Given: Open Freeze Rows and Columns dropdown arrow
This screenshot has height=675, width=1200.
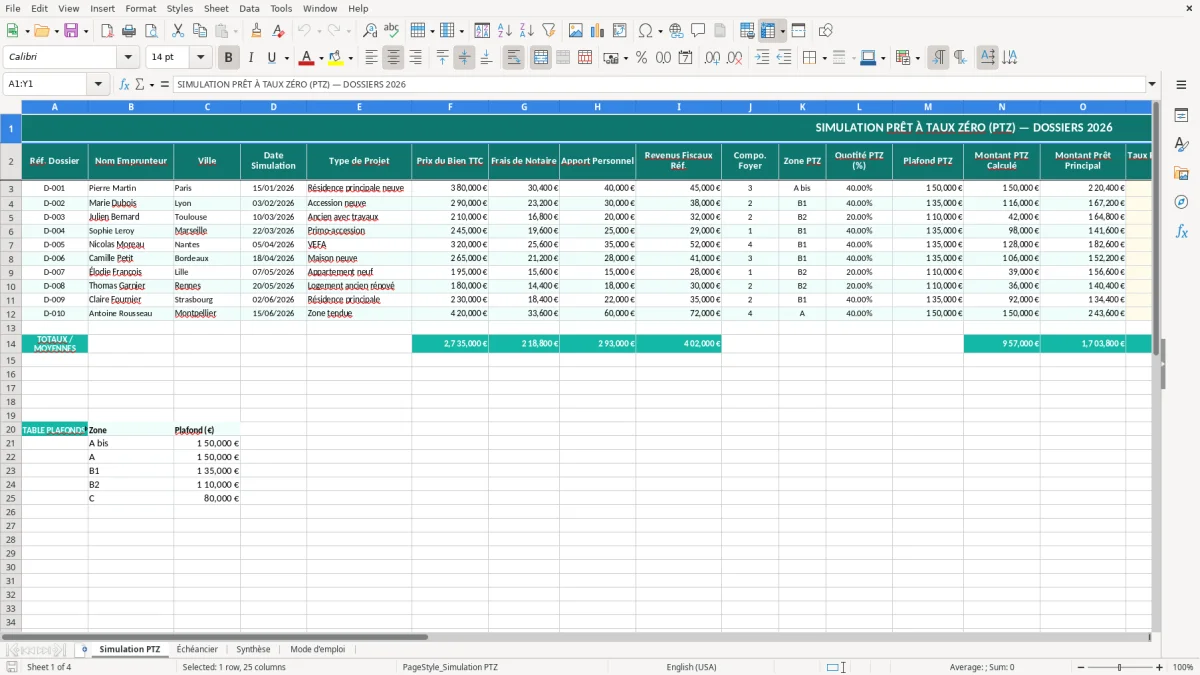Looking at the screenshot, I should pos(783,31).
